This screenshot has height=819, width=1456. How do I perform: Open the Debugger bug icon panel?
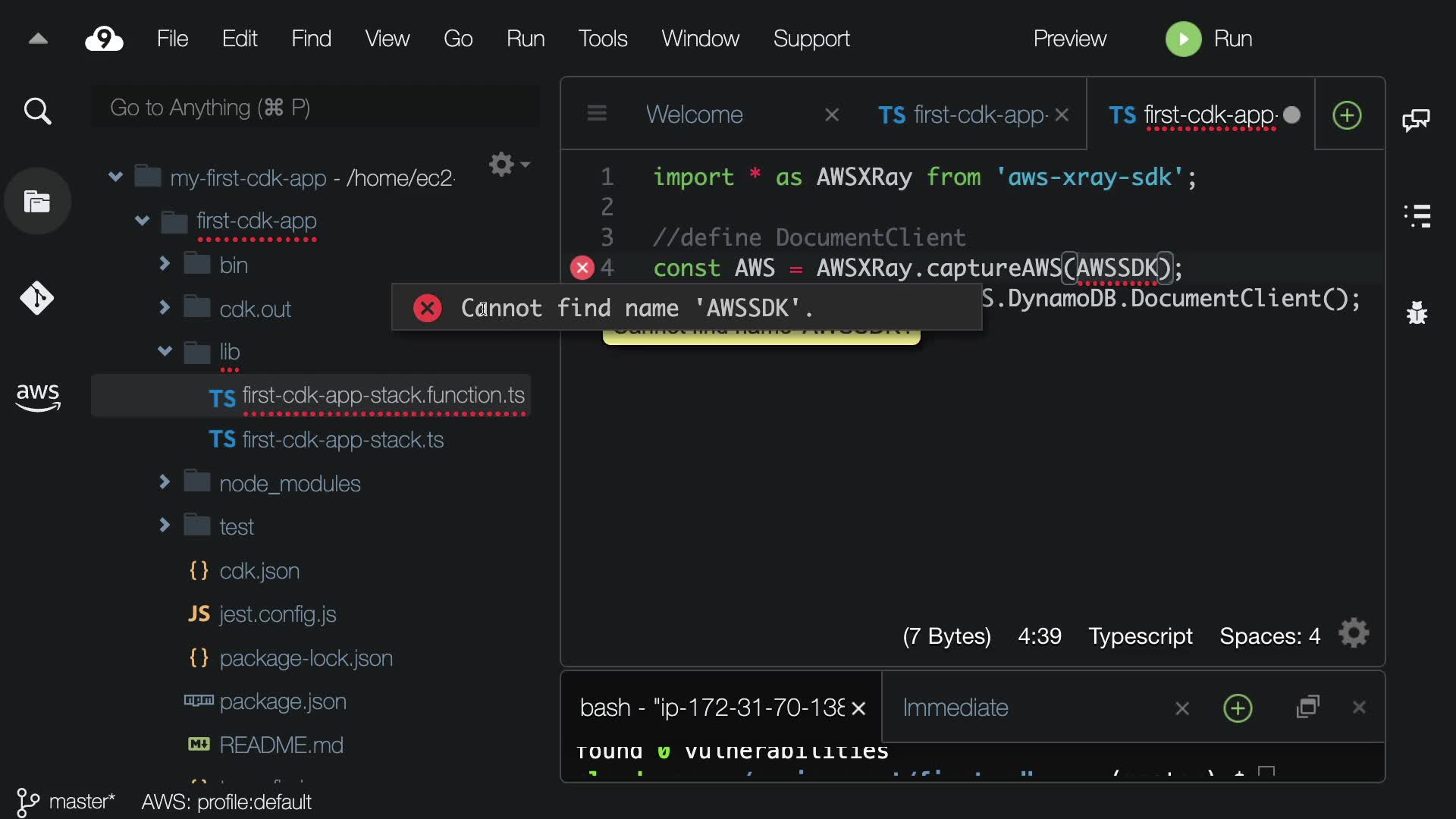(1417, 312)
